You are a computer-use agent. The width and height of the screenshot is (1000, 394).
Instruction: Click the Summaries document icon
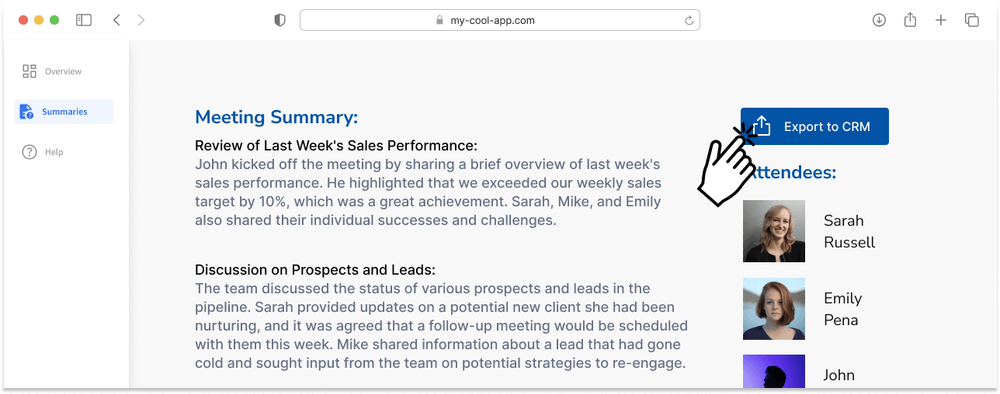(x=26, y=112)
